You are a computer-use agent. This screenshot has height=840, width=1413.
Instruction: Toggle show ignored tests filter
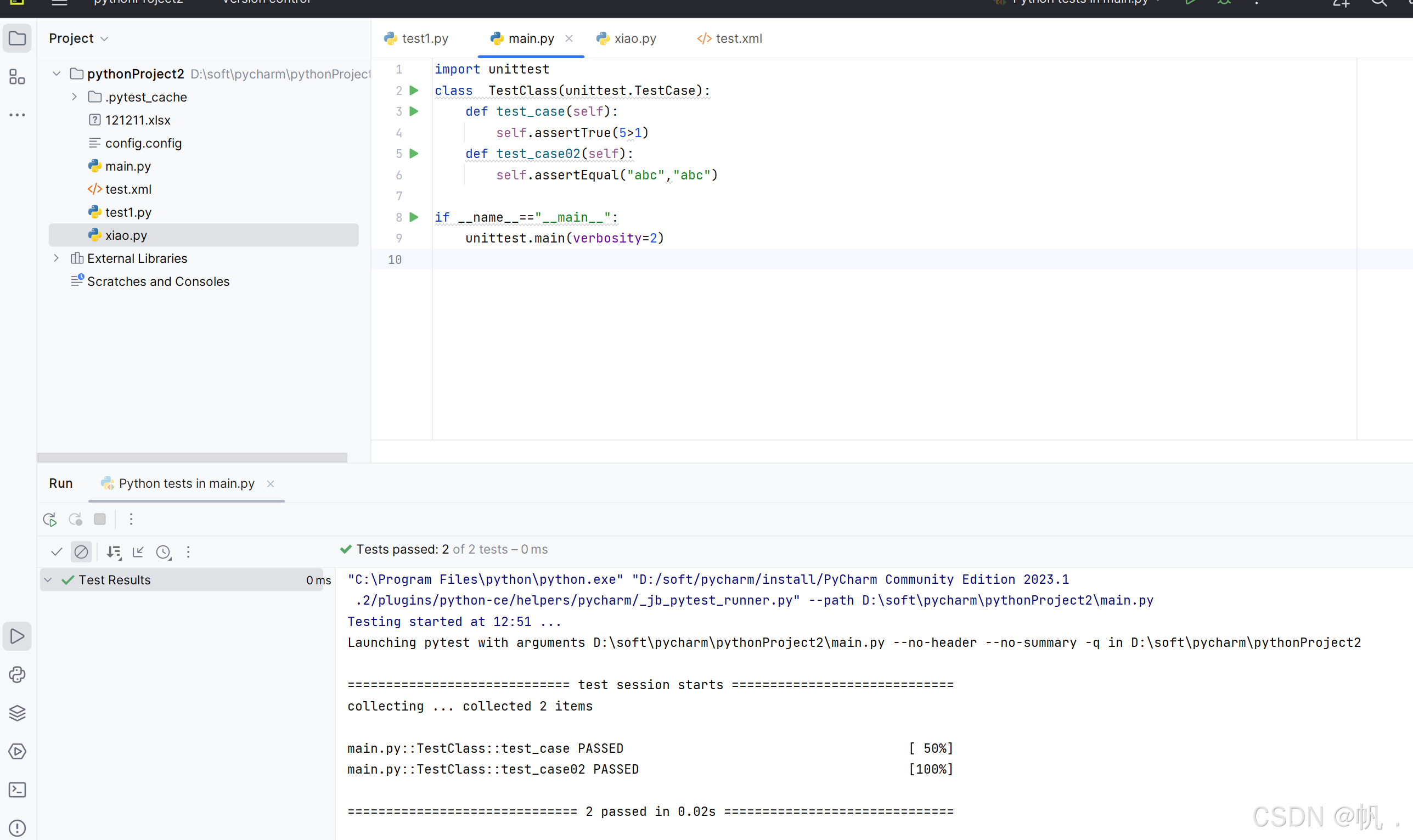tap(82, 552)
